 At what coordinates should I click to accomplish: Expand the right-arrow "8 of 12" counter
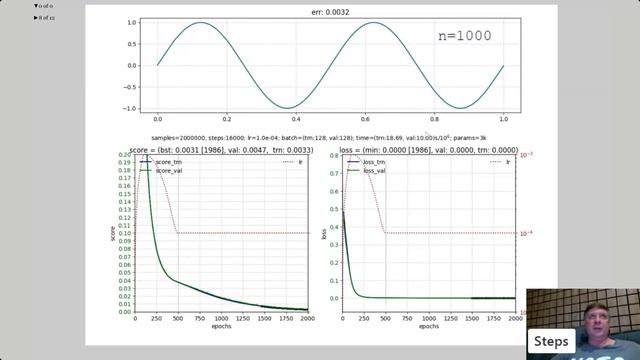tap(44, 18)
